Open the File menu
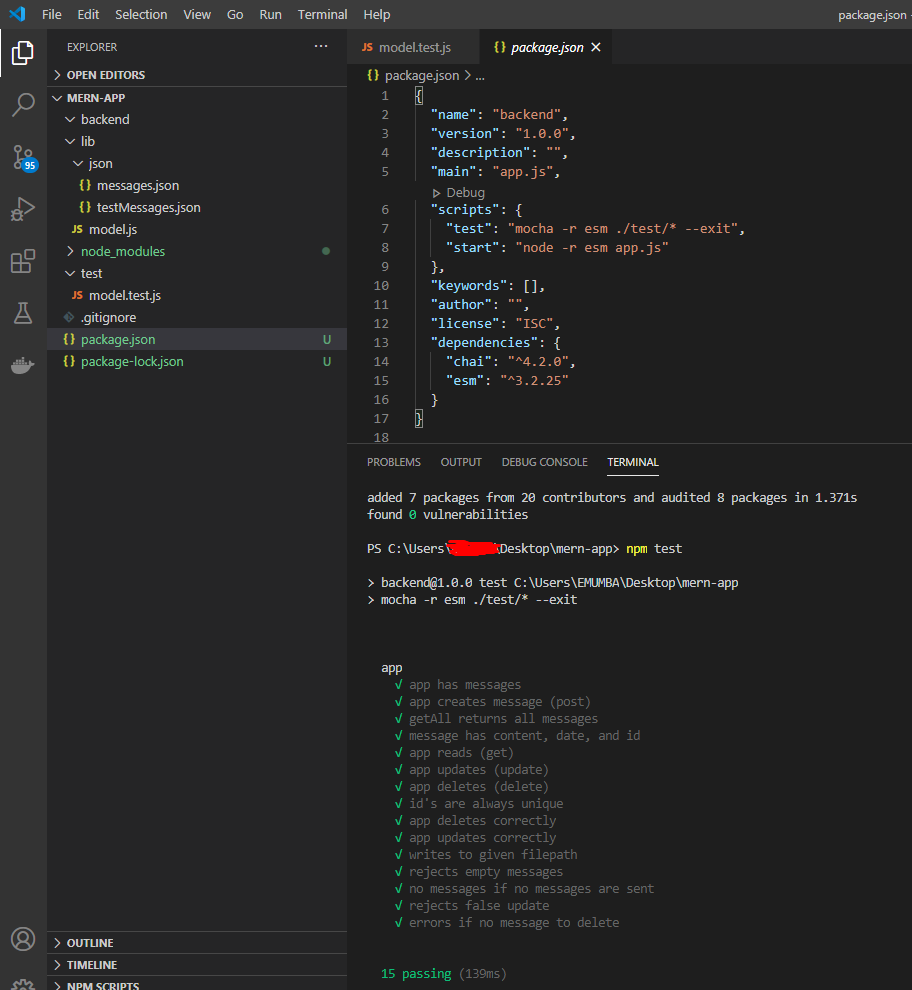912x990 pixels. (52, 14)
